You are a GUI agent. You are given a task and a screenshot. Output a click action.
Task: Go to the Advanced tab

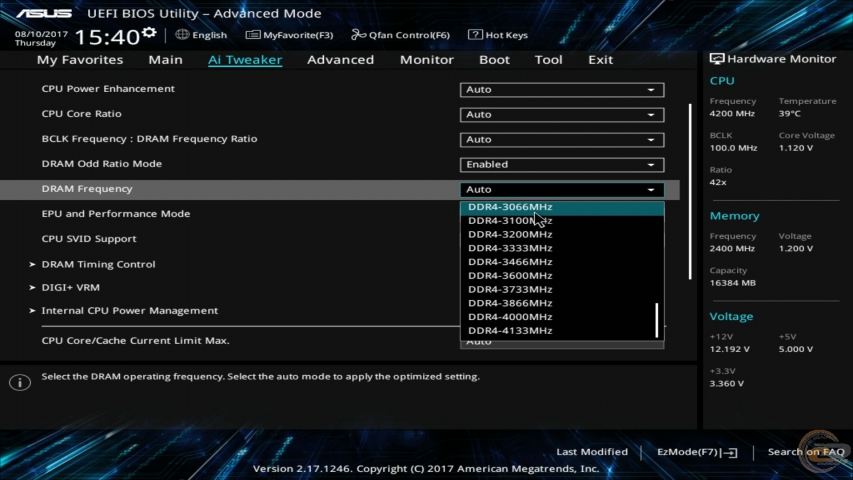(x=341, y=59)
